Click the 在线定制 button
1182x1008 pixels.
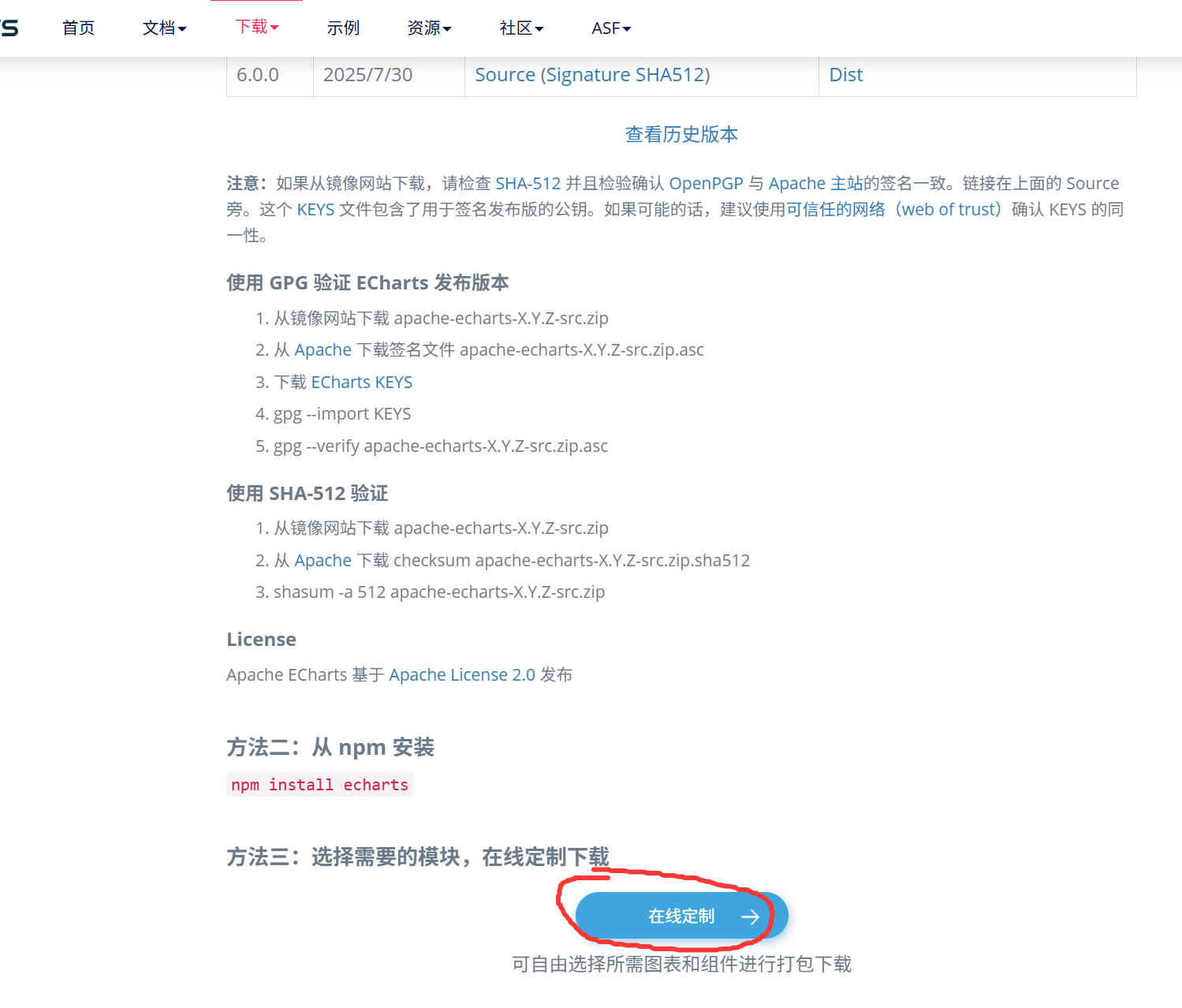pos(681,916)
